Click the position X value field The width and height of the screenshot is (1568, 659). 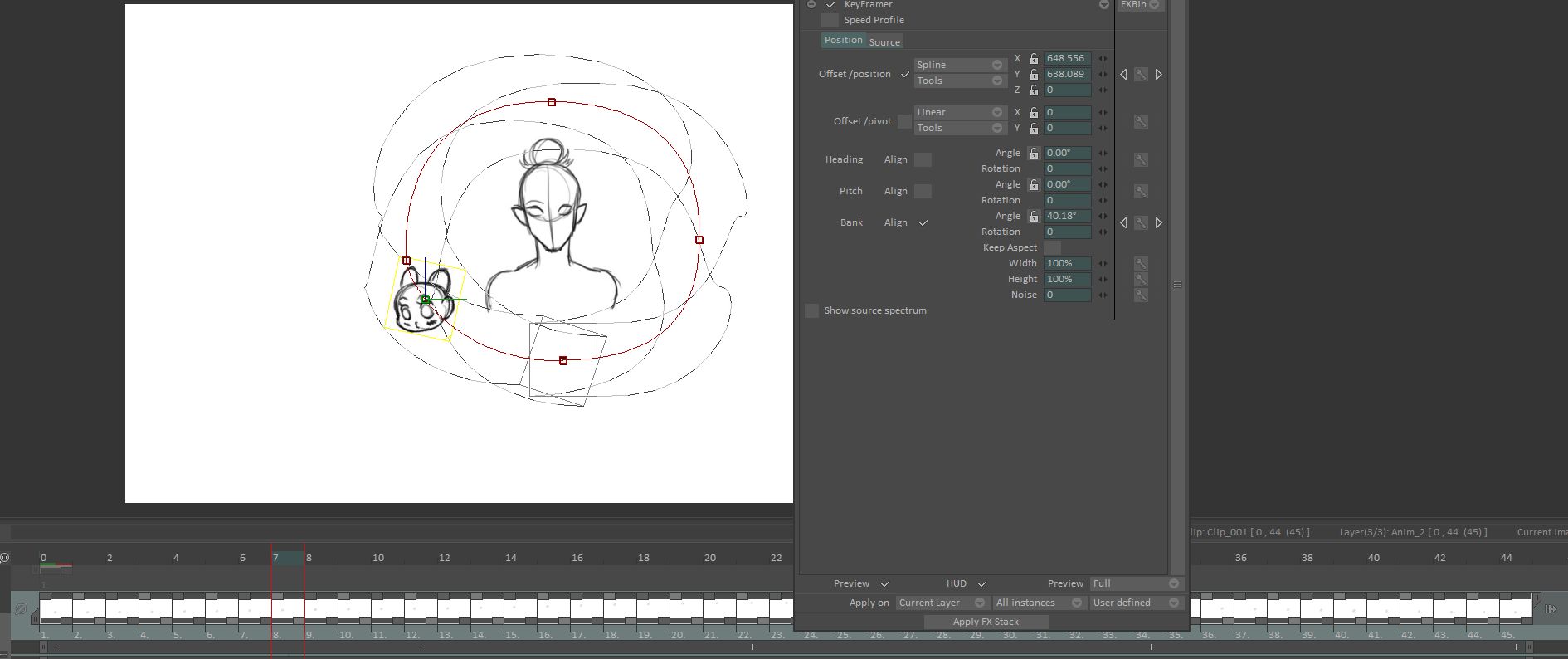tap(1068, 59)
